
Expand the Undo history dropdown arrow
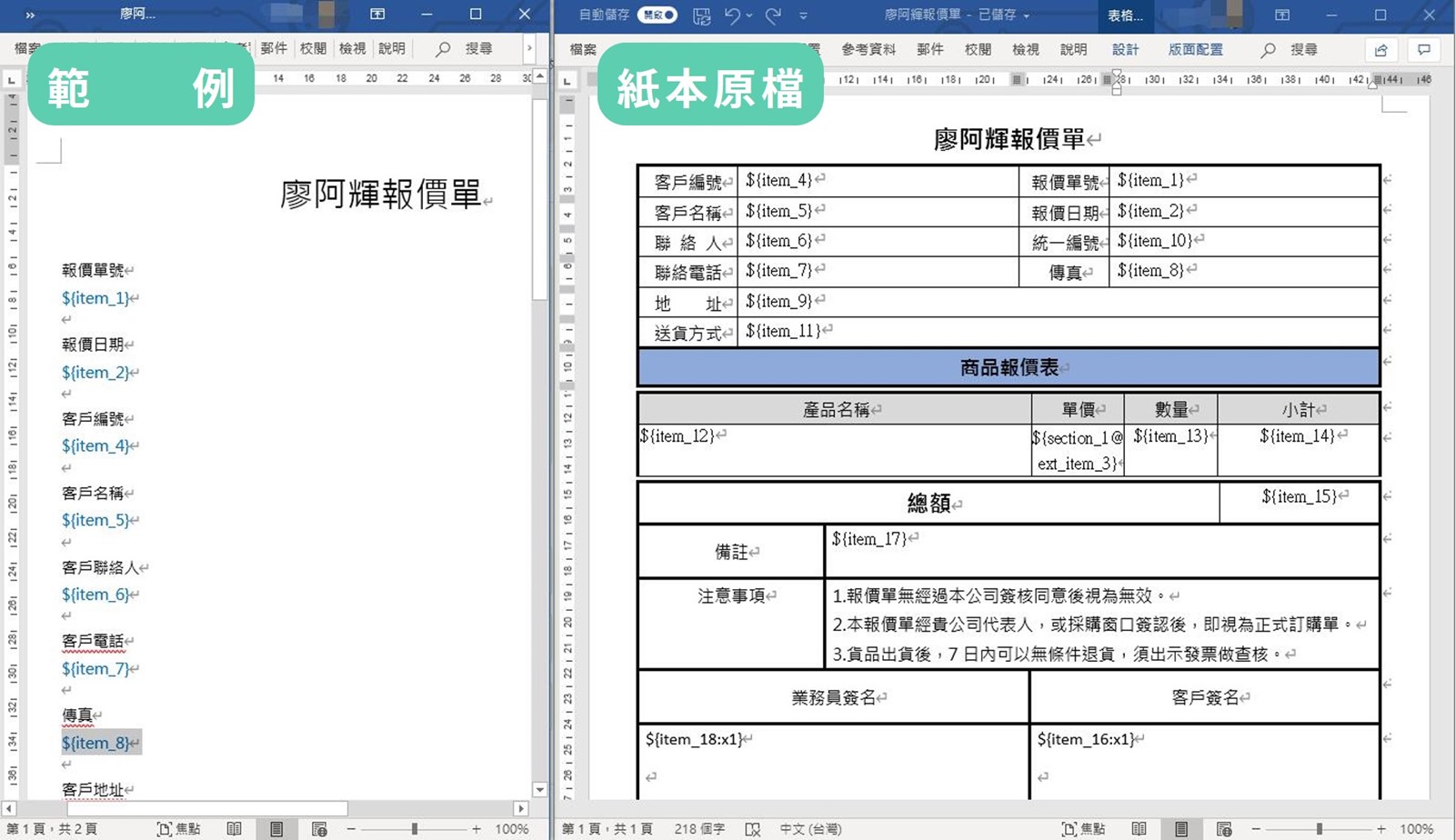750,15
